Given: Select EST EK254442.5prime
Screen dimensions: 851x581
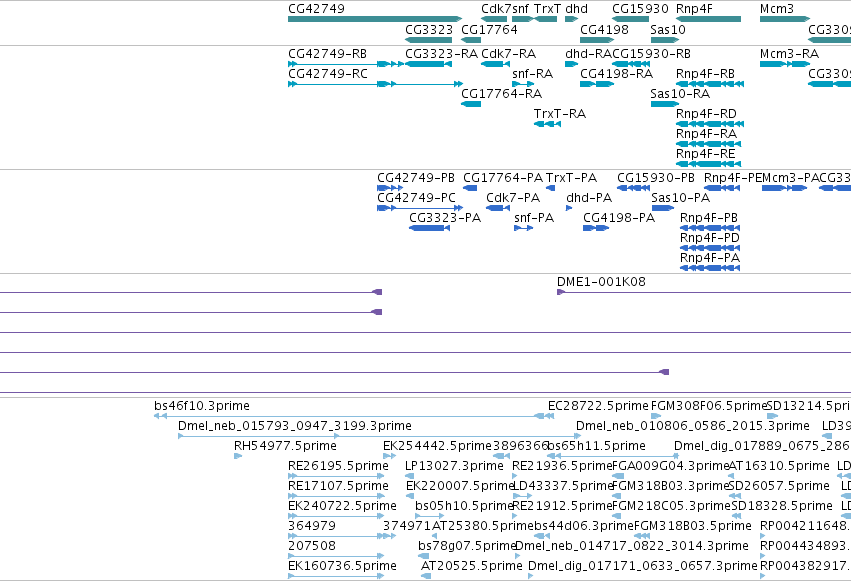Looking at the screenshot, I should [437, 446].
